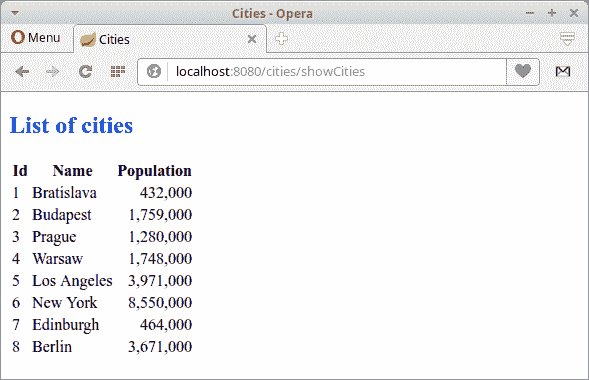The width and height of the screenshot is (589, 380).
Task: Select the 'Warsaw' cell
Action: tap(57, 259)
